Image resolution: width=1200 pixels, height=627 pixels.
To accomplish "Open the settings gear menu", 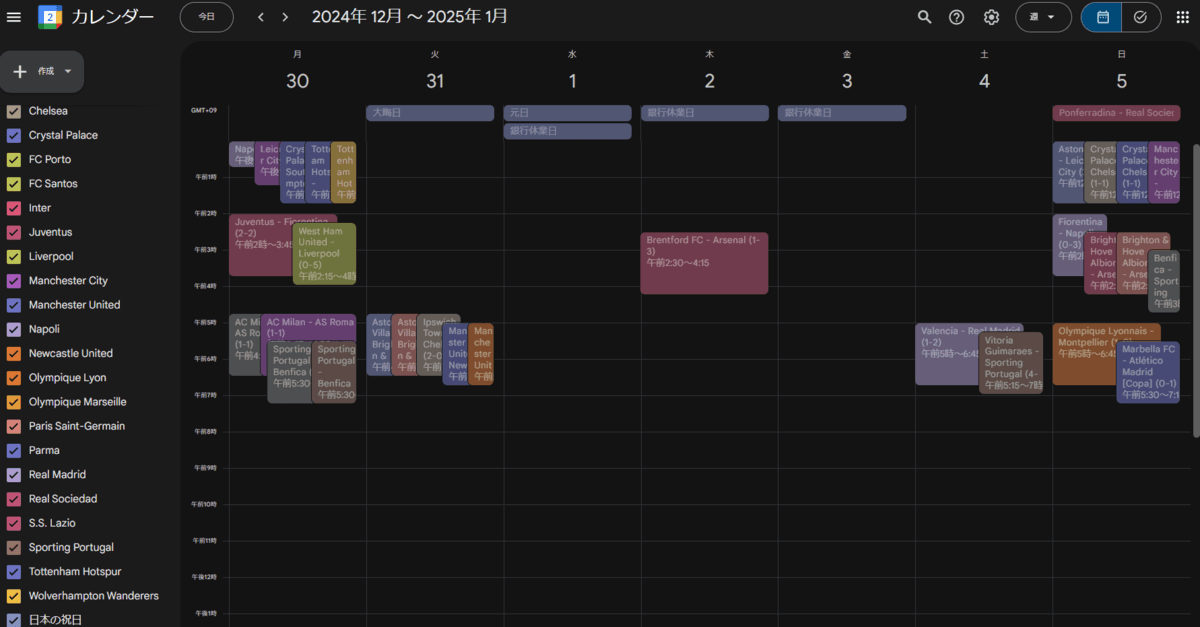I will [991, 17].
